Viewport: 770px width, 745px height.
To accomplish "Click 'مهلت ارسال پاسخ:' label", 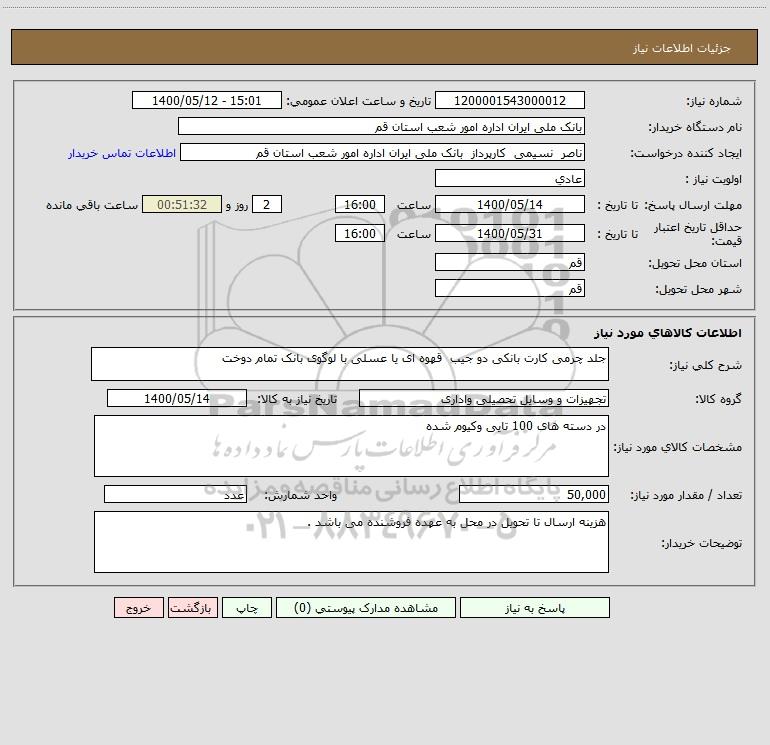I will coord(693,205).
